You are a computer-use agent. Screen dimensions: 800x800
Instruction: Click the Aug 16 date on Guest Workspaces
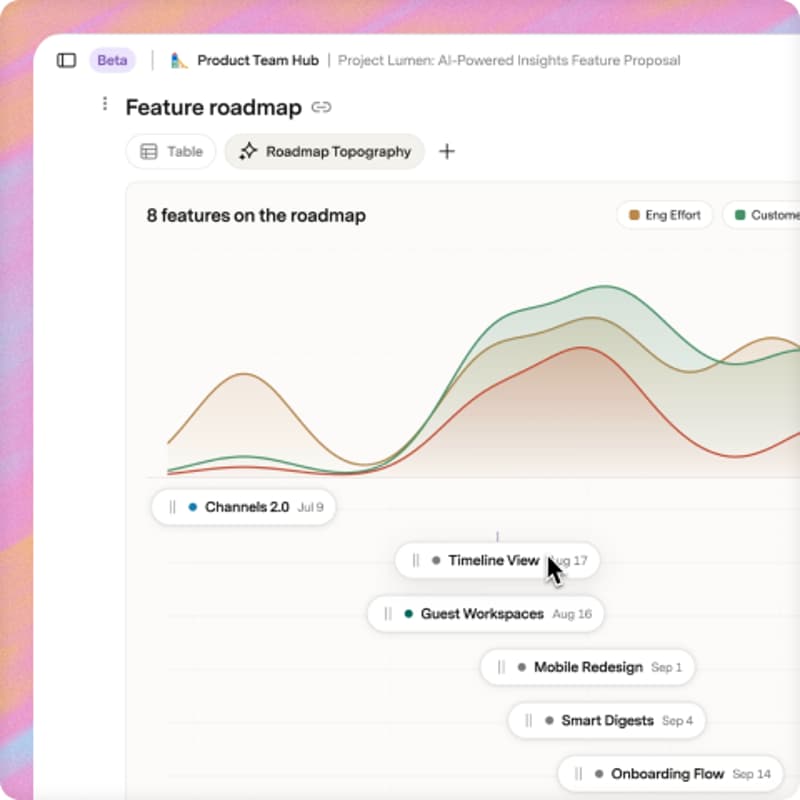[572, 614]
